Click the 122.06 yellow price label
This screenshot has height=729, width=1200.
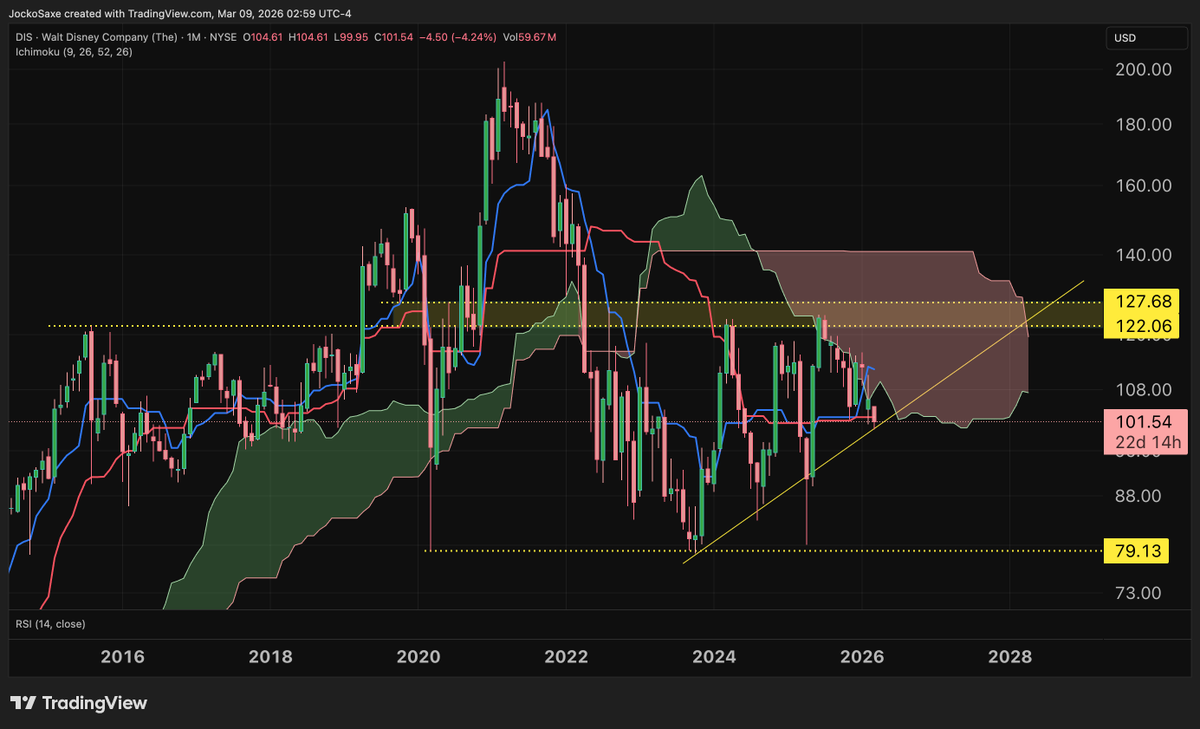point(1142,326)
